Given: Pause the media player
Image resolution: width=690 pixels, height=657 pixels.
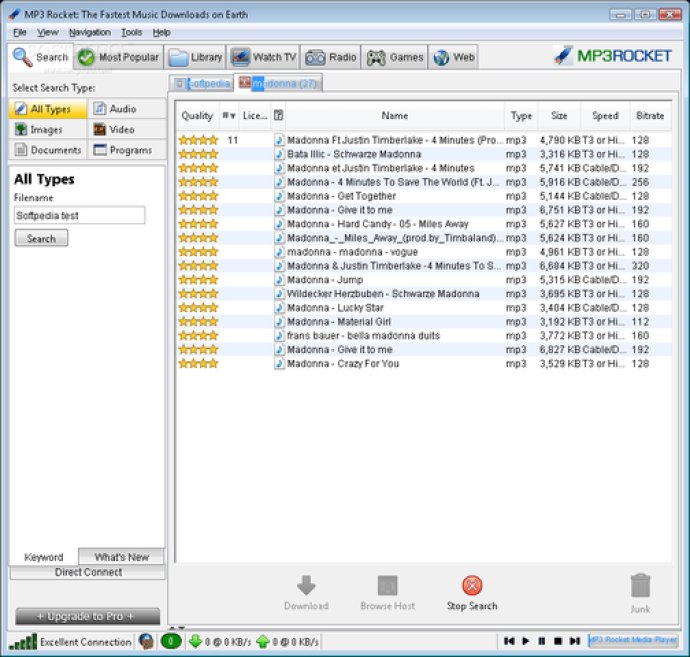Looking at the screenshot, I should [x=542, y=641].
